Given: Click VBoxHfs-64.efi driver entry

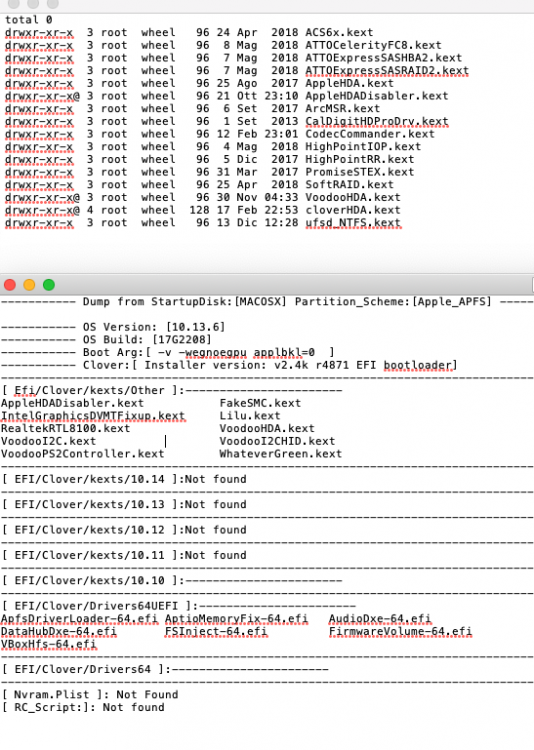Looking at the screenshot, I should click(x=48, y=644).
